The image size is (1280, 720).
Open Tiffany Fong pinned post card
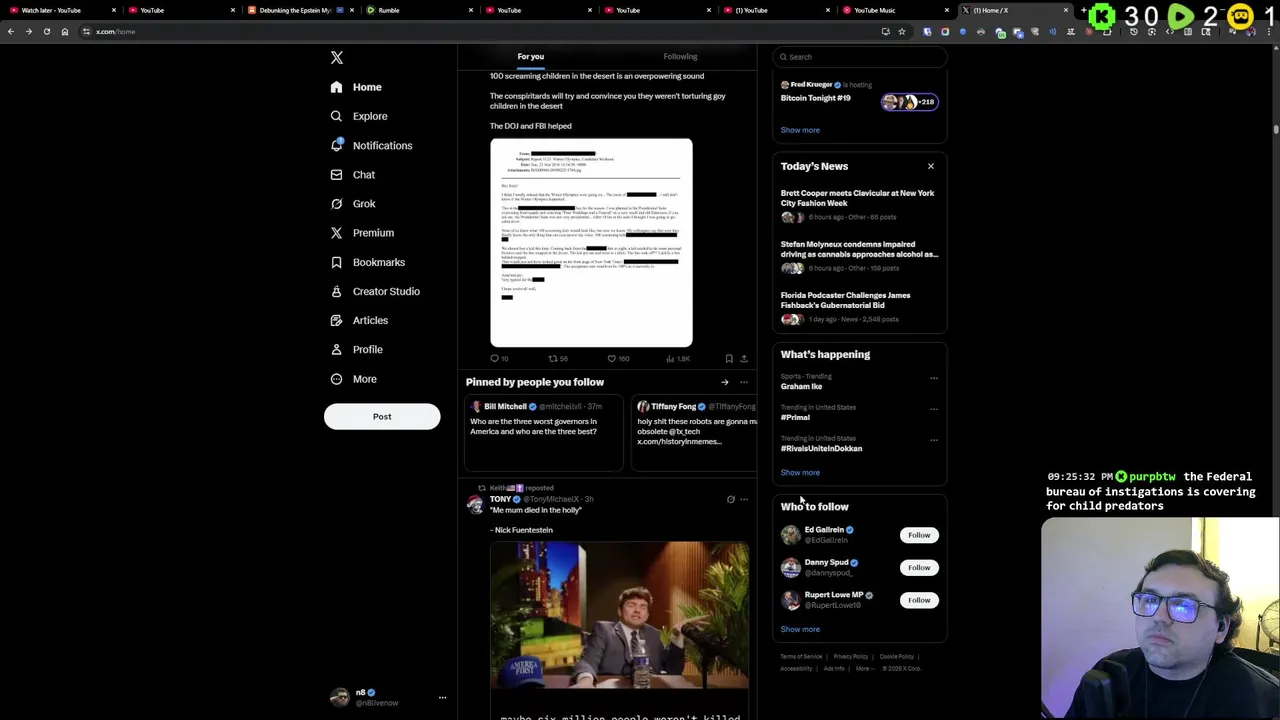click(x=694, y=432)
